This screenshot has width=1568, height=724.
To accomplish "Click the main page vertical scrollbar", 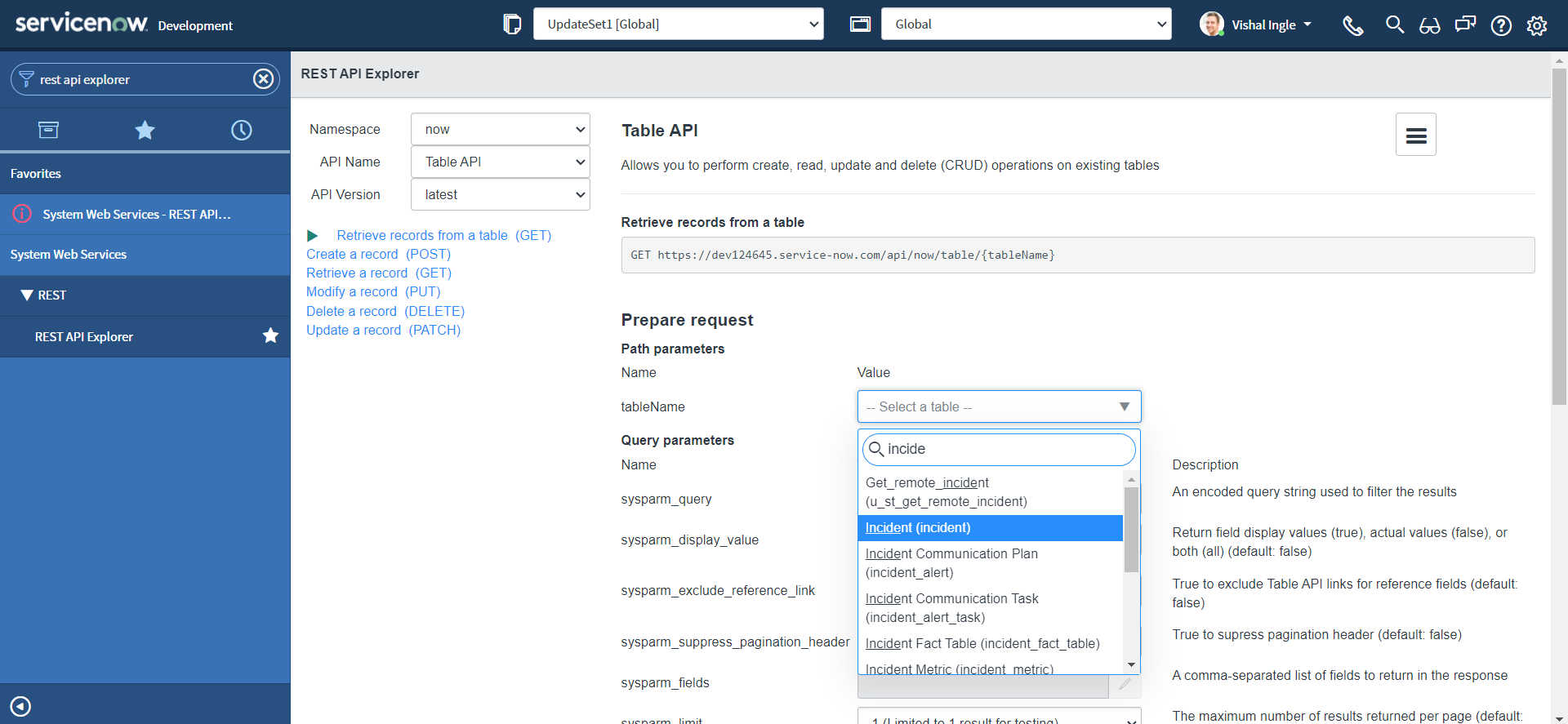I will pos(1559,237).
